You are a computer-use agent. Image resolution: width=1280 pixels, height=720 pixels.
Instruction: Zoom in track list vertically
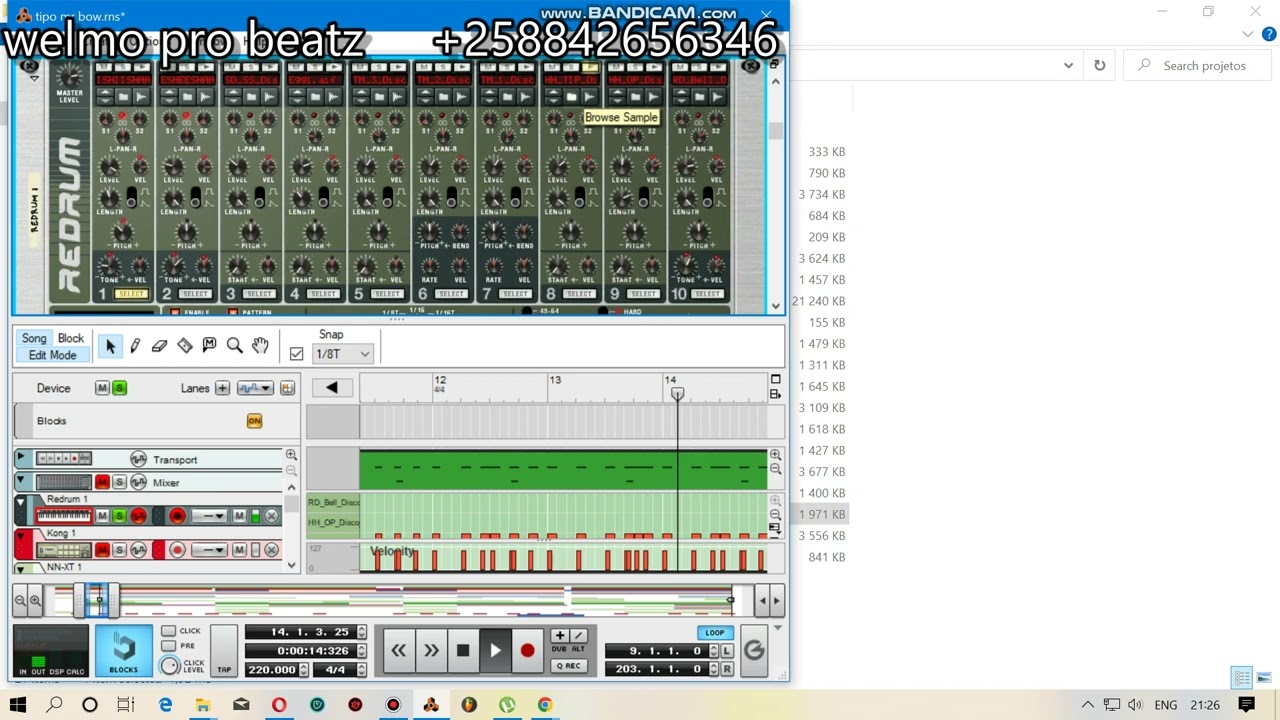[x=291, y=455]
